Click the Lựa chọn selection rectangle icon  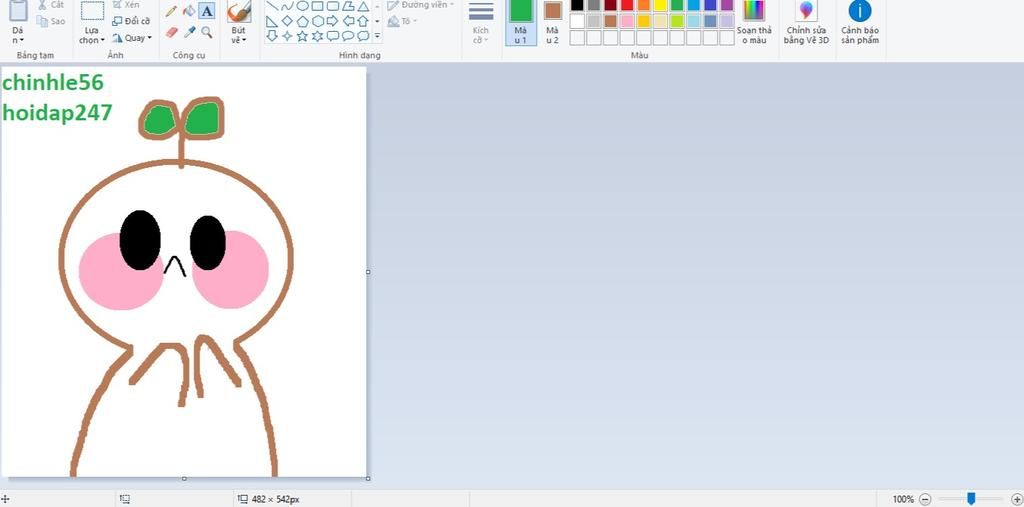[92, 11]
